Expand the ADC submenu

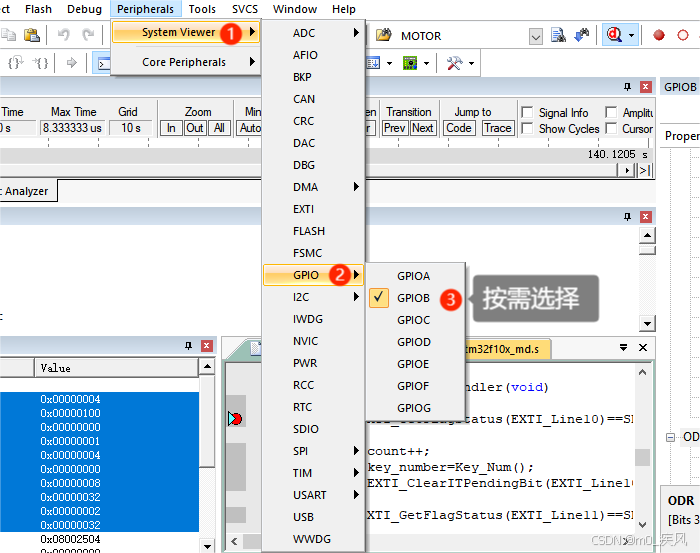pos(313,33)
